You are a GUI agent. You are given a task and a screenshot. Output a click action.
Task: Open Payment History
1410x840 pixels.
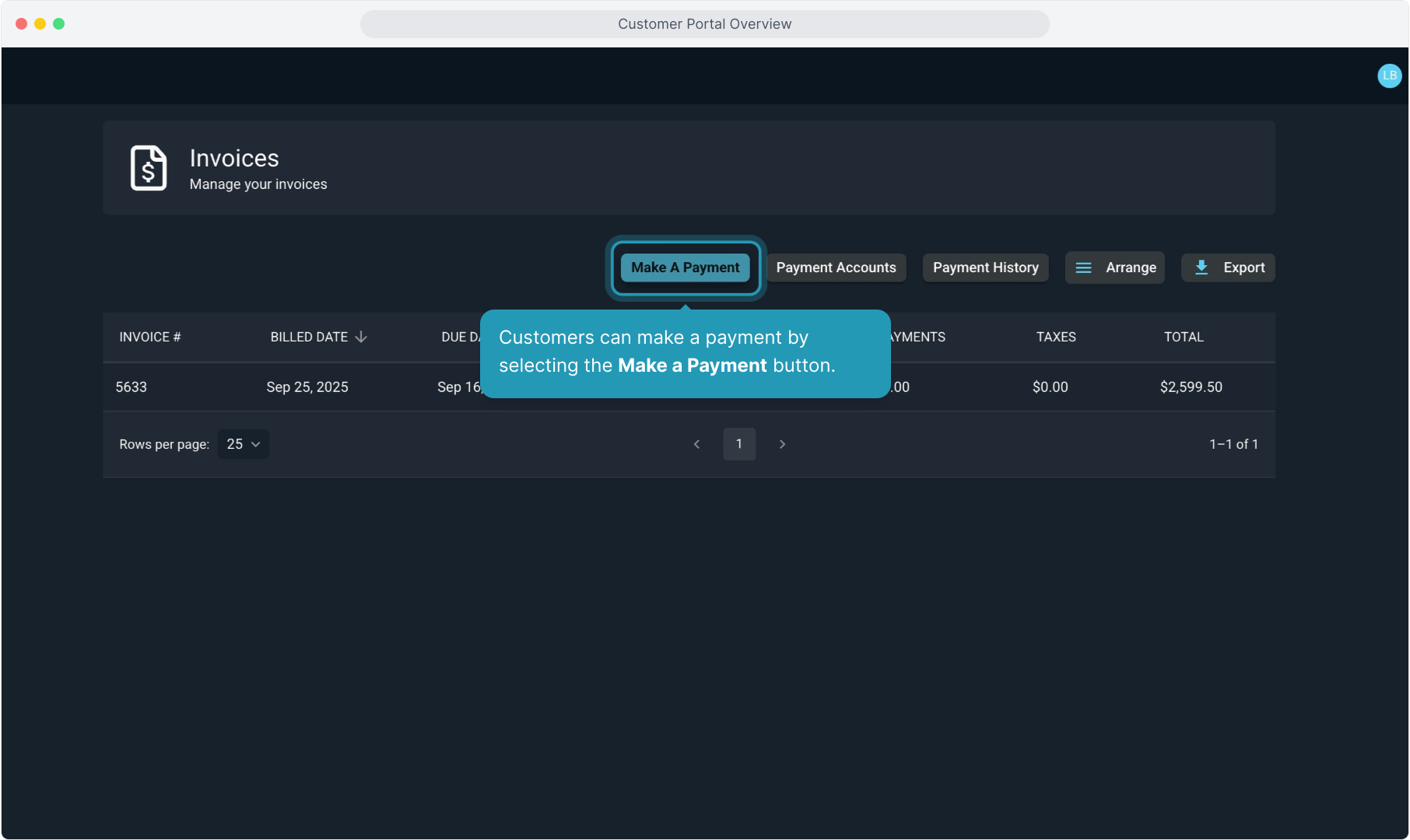985,268
